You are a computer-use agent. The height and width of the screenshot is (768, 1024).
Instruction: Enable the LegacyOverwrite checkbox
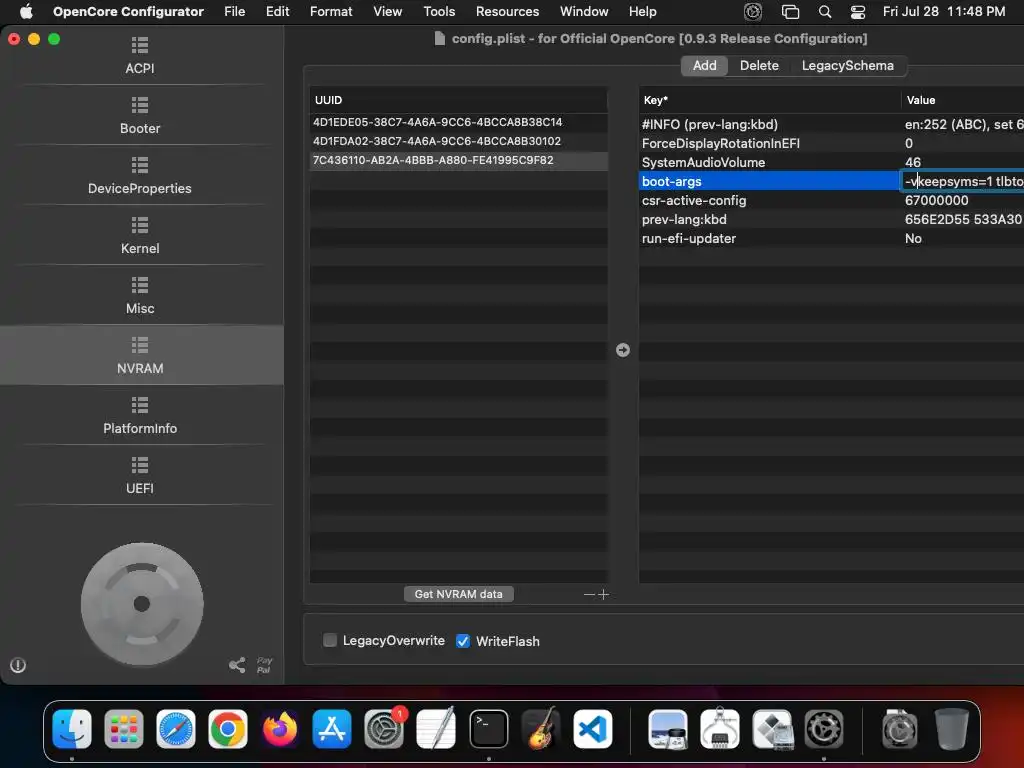pos(330,641)
